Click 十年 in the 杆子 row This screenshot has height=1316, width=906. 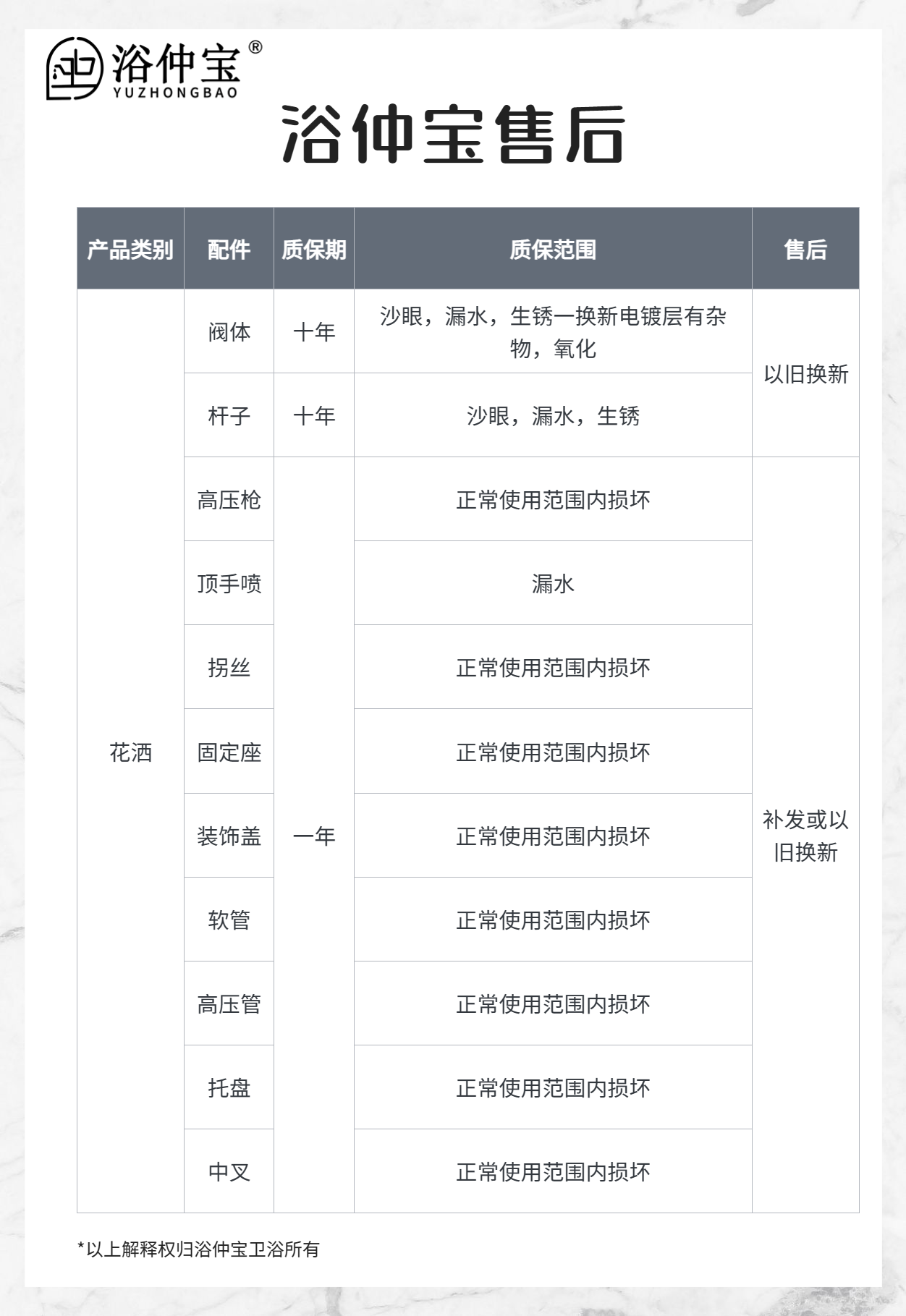[x=314, y=416]
